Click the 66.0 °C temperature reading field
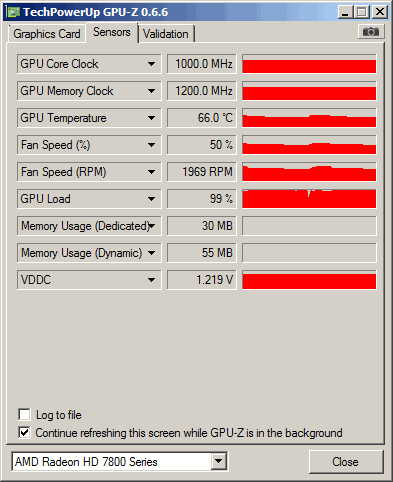Image resolution: width=393 pixels, height=482 pixels. [202, 118]
